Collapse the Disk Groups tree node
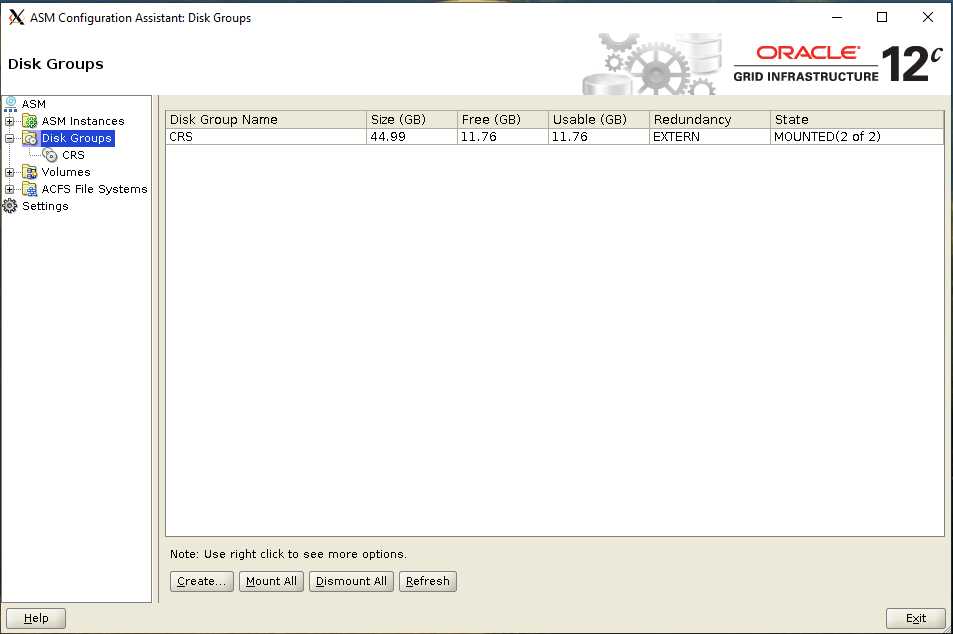The width and height of the screenshot is (953, 634). pos(9,139)
